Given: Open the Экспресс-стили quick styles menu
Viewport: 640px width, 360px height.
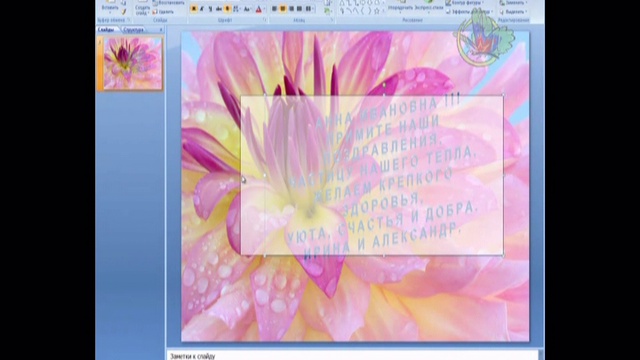Looking at the screenshot, I should pyautogui.click(x=429, y=7).
